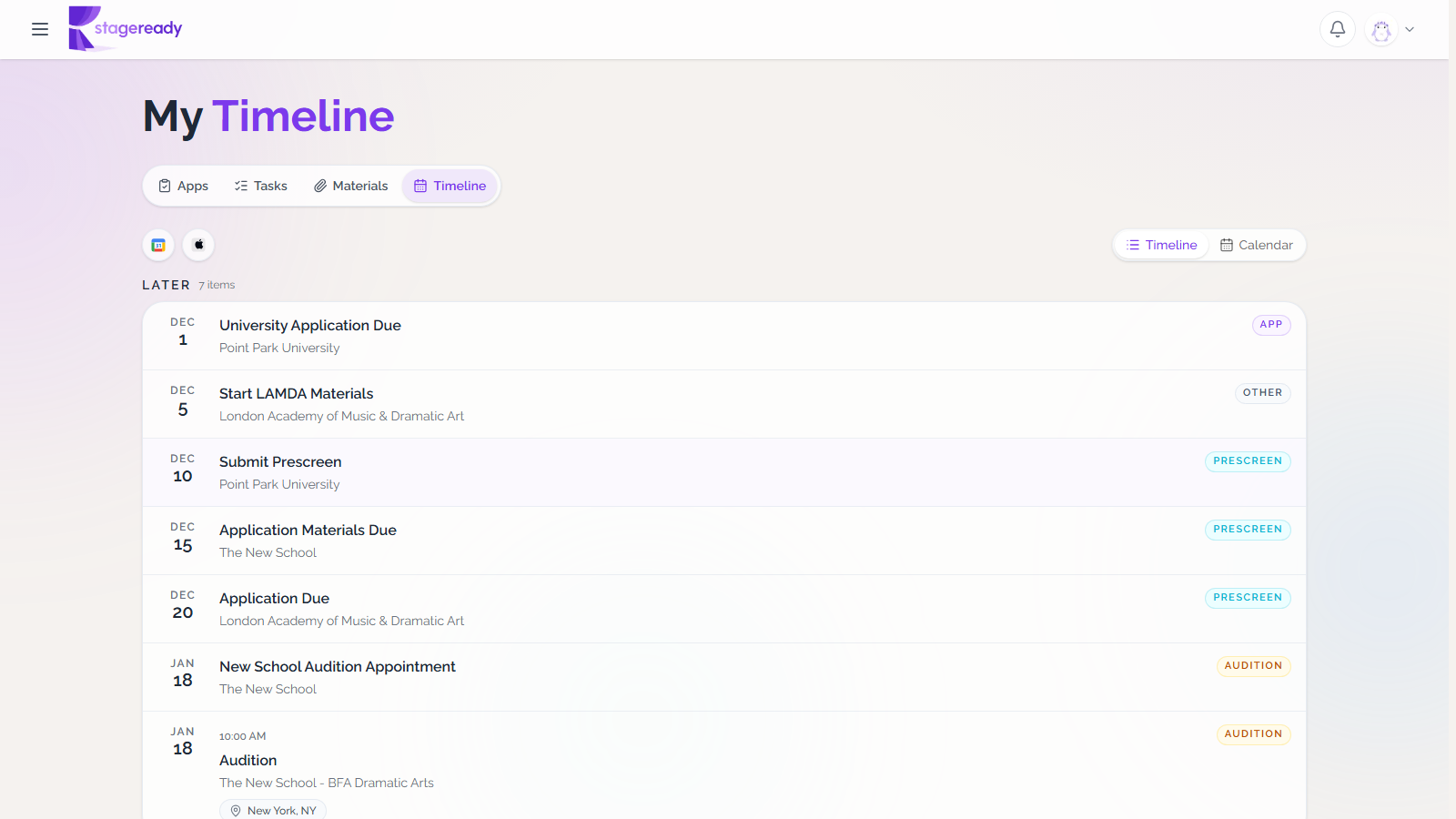Image resolution: width=1456 pixels, height=819 pixels.
Task: Open the user avatar profile
Action: tap(1381, 29)
